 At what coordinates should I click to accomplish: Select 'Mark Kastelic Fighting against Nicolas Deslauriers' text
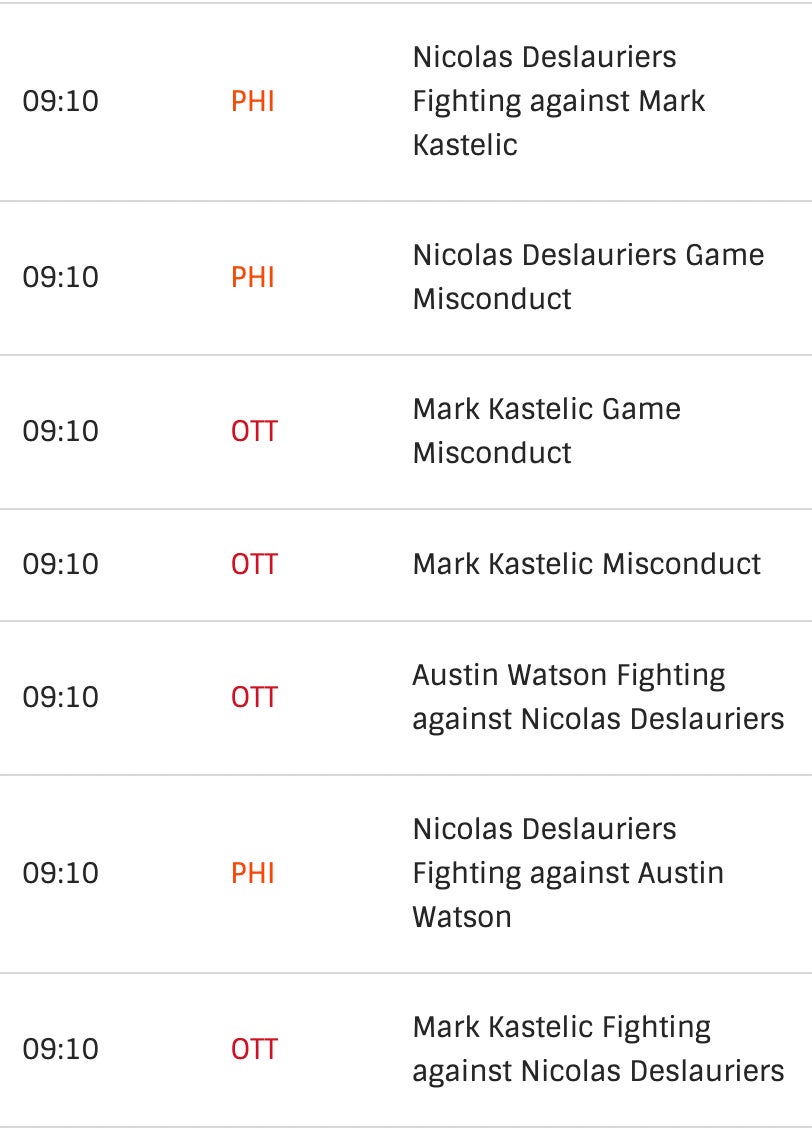tap(597, 1049)
